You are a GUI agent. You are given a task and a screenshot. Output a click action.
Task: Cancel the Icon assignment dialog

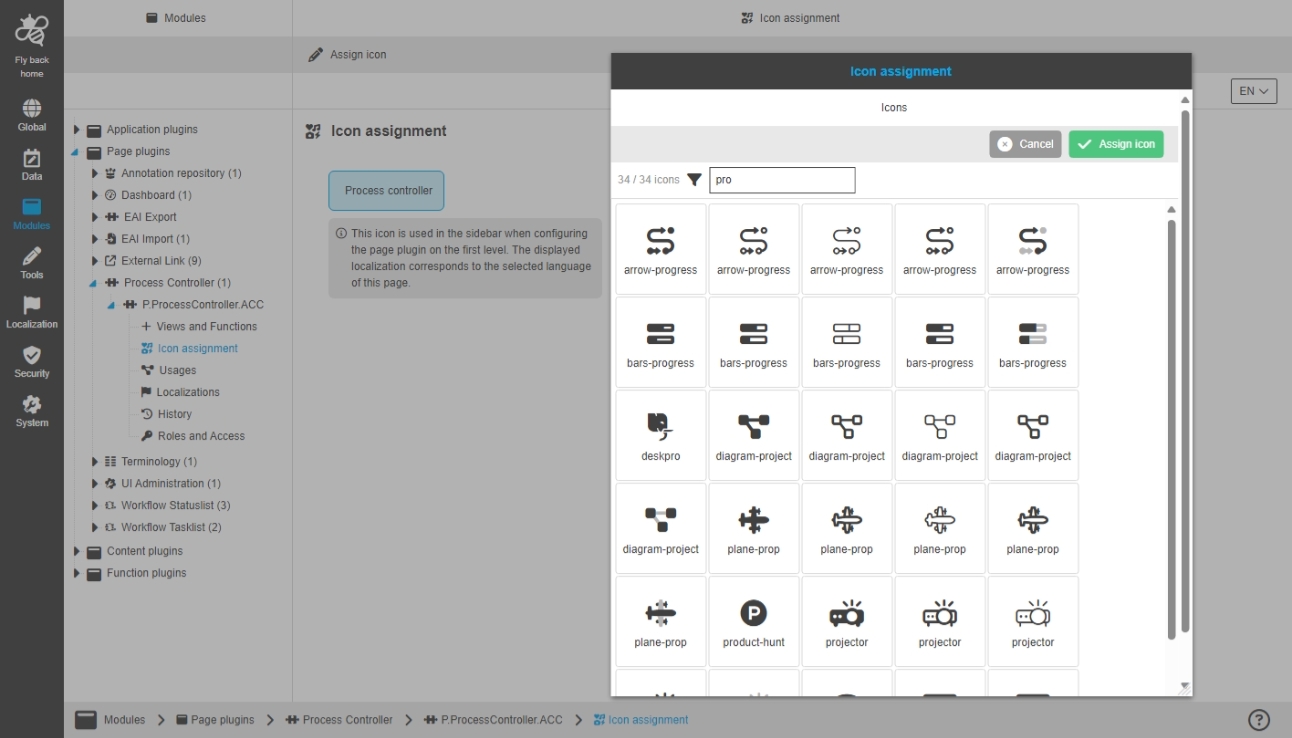click(x=1025, y=144)
